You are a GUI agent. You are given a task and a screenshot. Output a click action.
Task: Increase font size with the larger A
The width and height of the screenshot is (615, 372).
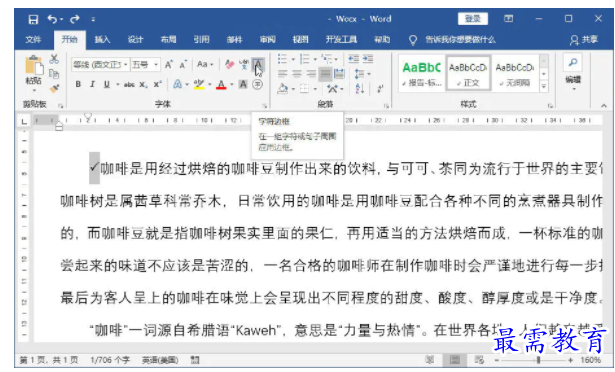coord(169,64)
